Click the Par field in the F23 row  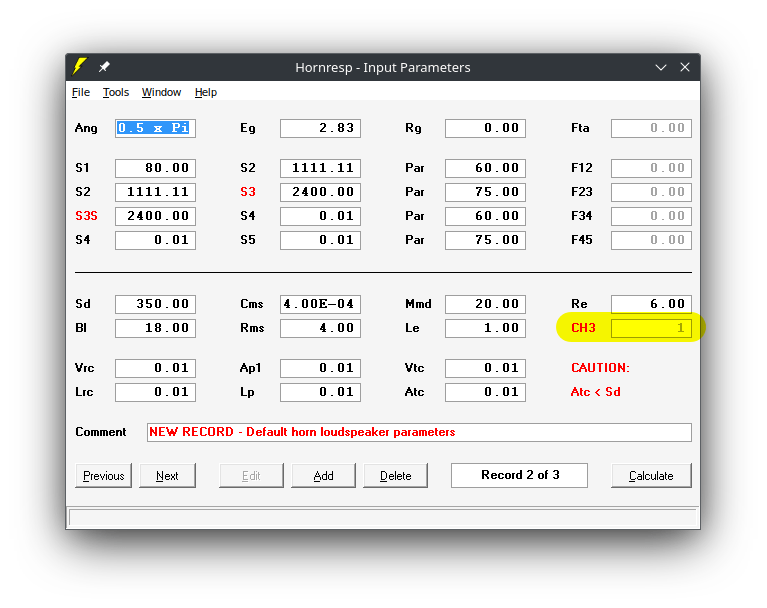click(485, 192)
